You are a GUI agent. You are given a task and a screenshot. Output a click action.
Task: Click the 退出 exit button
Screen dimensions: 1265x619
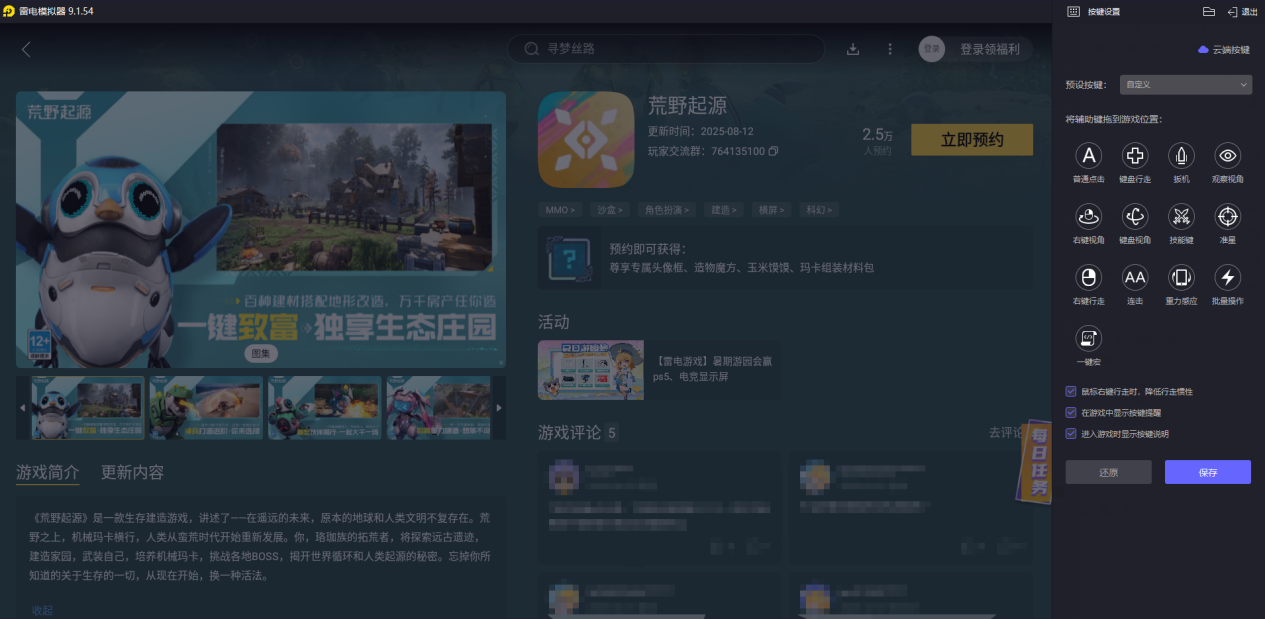(1242, 11)
